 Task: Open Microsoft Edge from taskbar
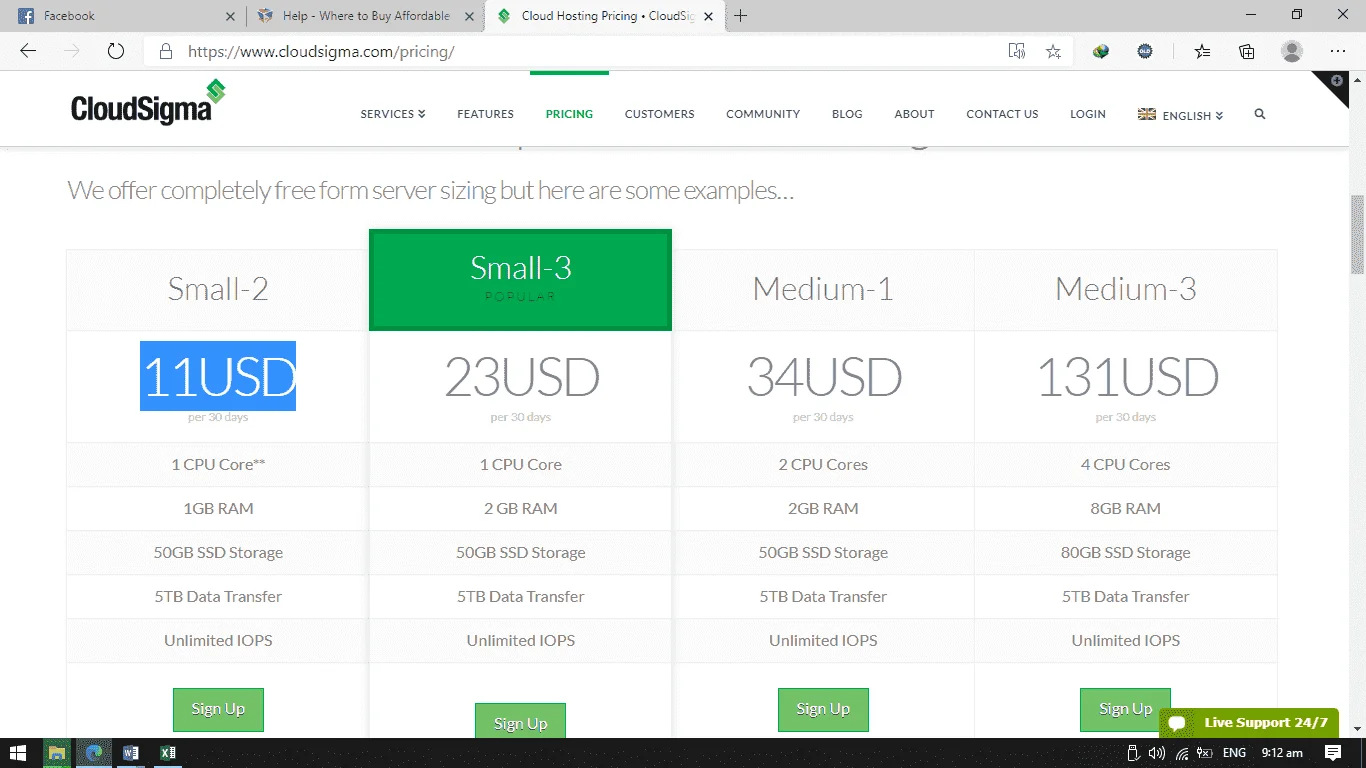94,752
